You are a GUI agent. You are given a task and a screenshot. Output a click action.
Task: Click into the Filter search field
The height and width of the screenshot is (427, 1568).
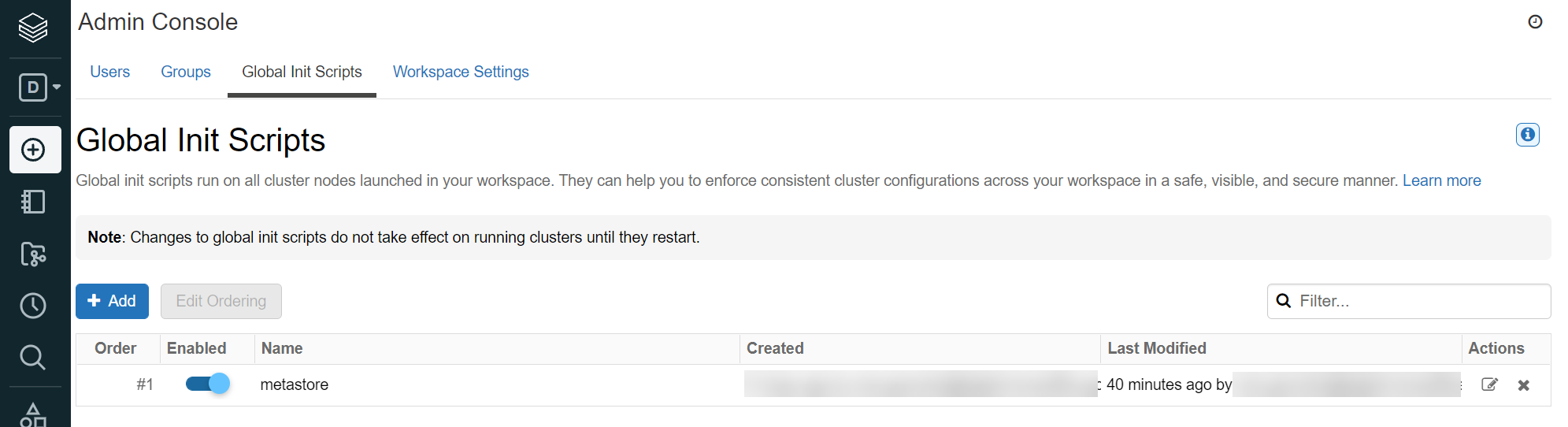click(1409, 301)
